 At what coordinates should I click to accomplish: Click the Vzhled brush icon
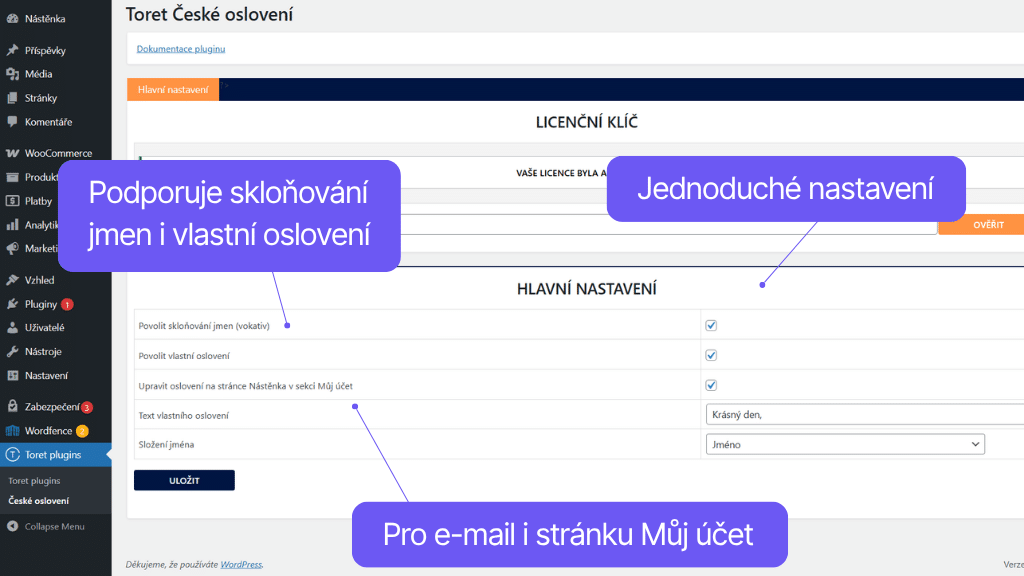tap(12, 280)
